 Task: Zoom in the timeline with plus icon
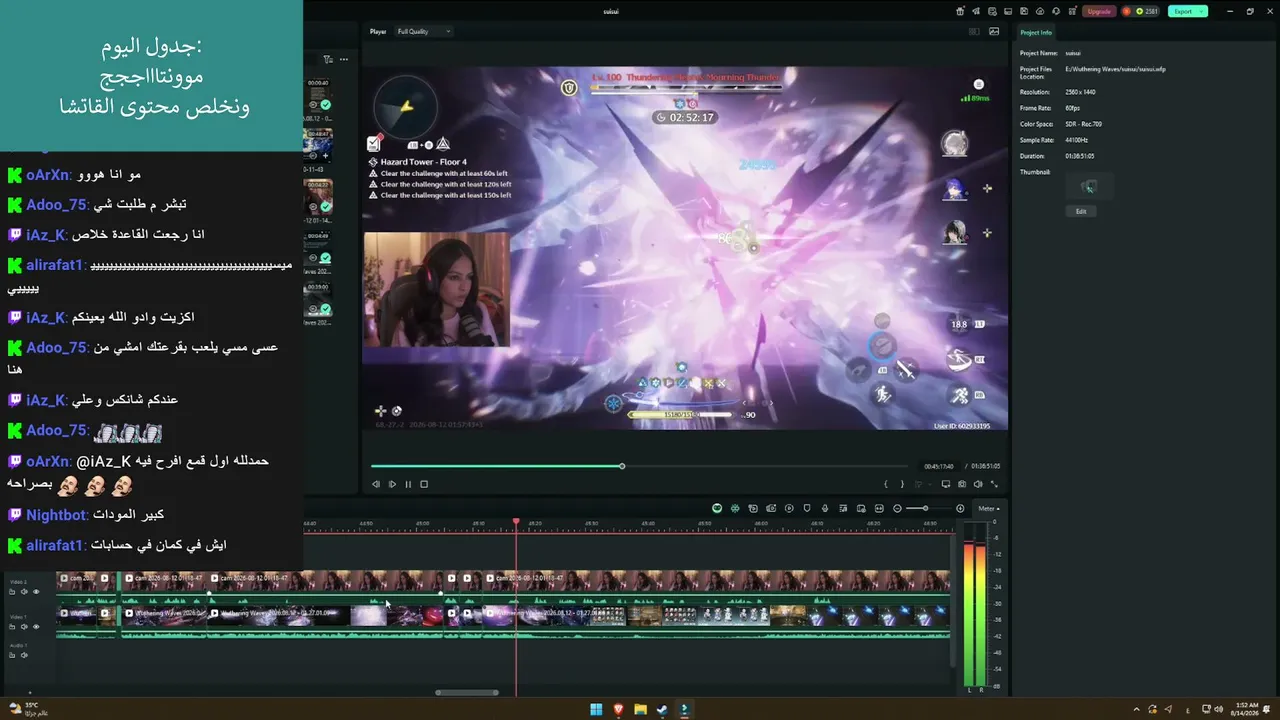tap(960, 508)
